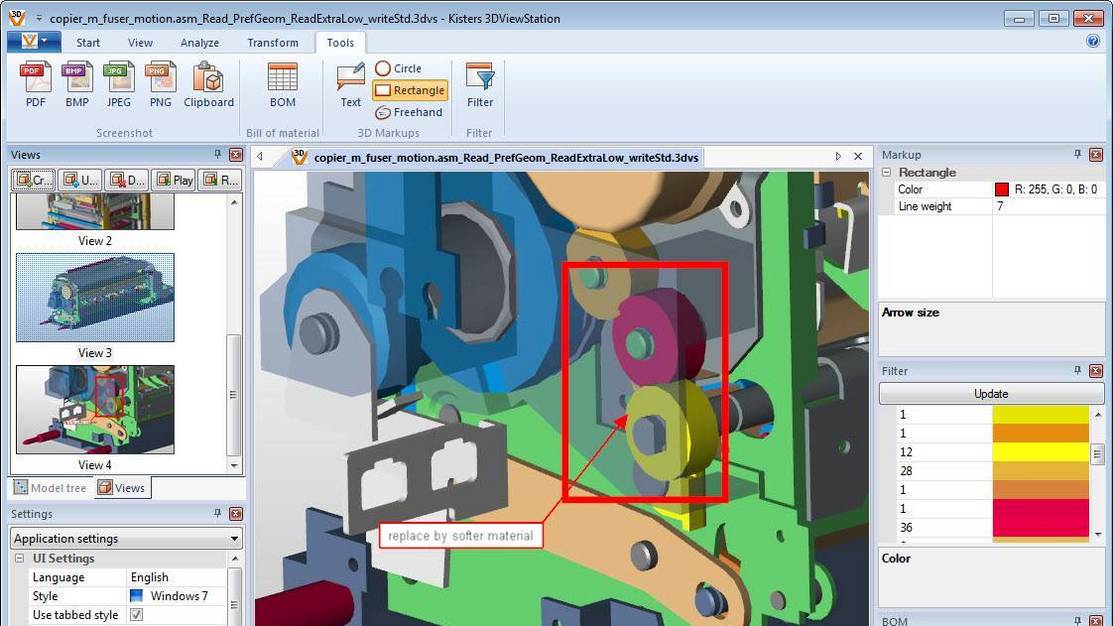The width and height of the screenshot is (1113, 626).
Task: Open the BOM bill of material tool
Action: point(283,84)
